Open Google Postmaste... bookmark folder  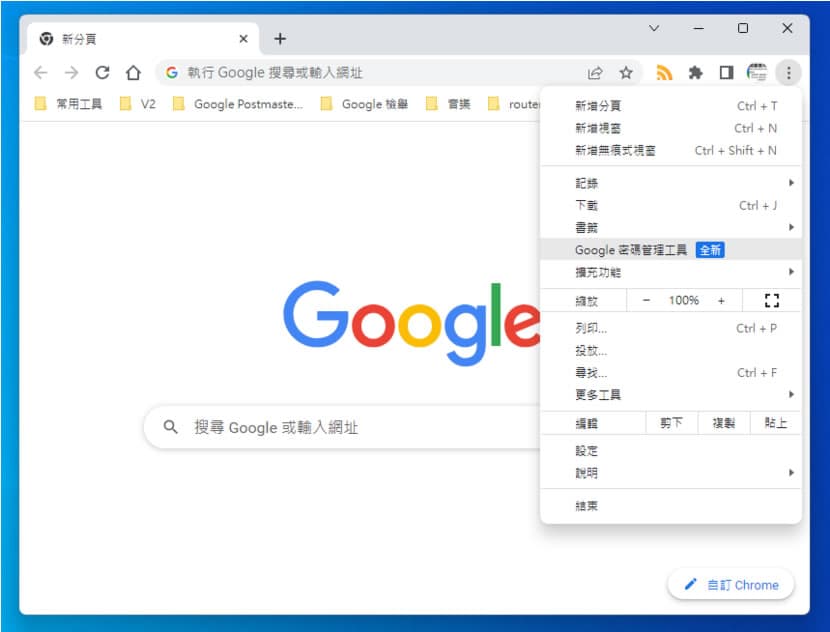[238, 104]
